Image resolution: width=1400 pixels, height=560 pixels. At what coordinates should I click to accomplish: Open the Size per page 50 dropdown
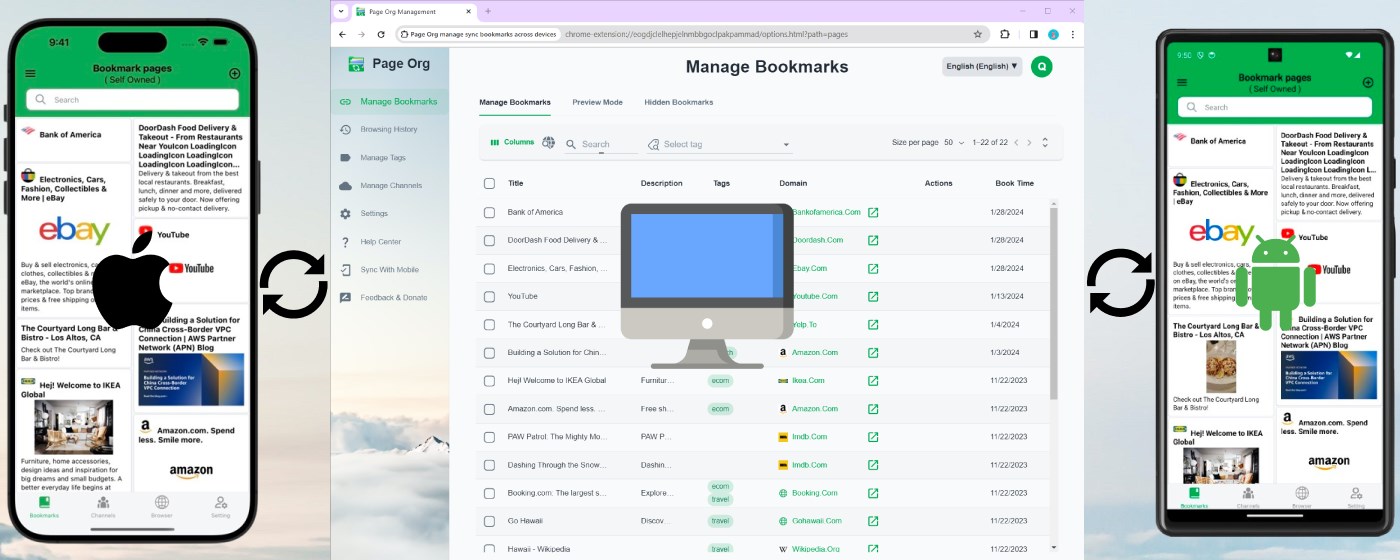tap(954, 142)
